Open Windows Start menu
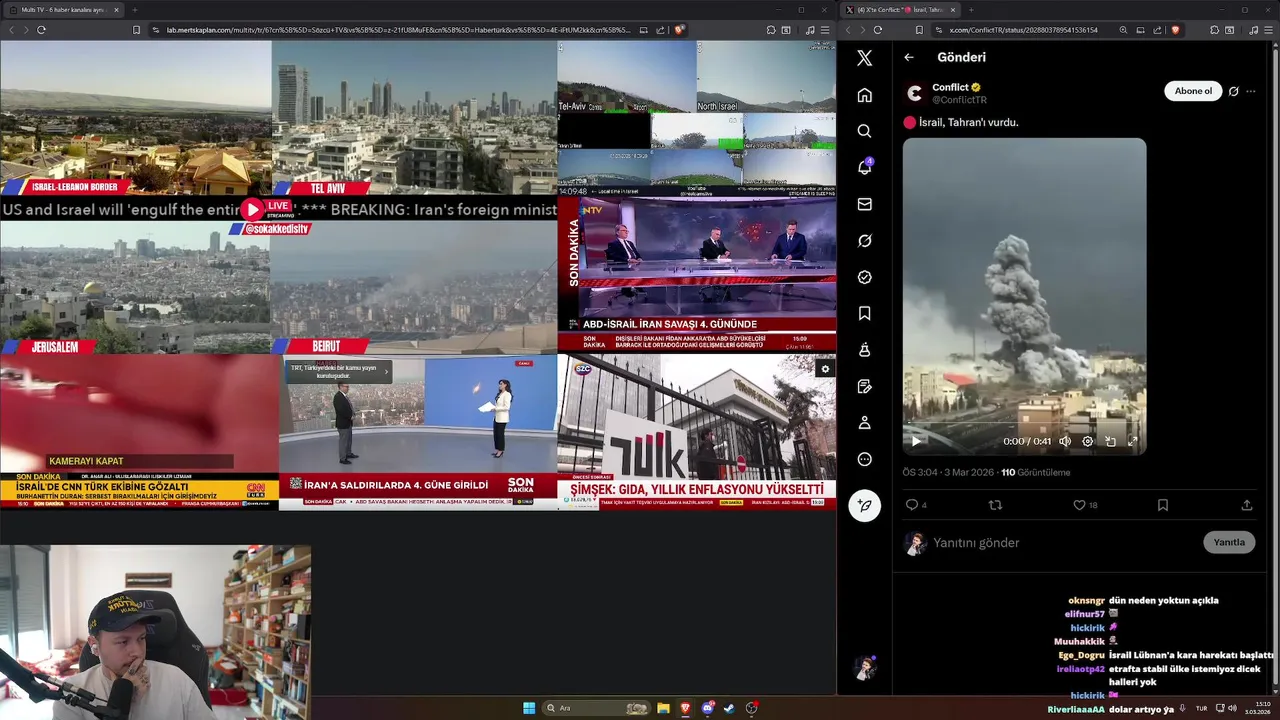Screen dimensions: 1280x720 (x=529, y=708)
